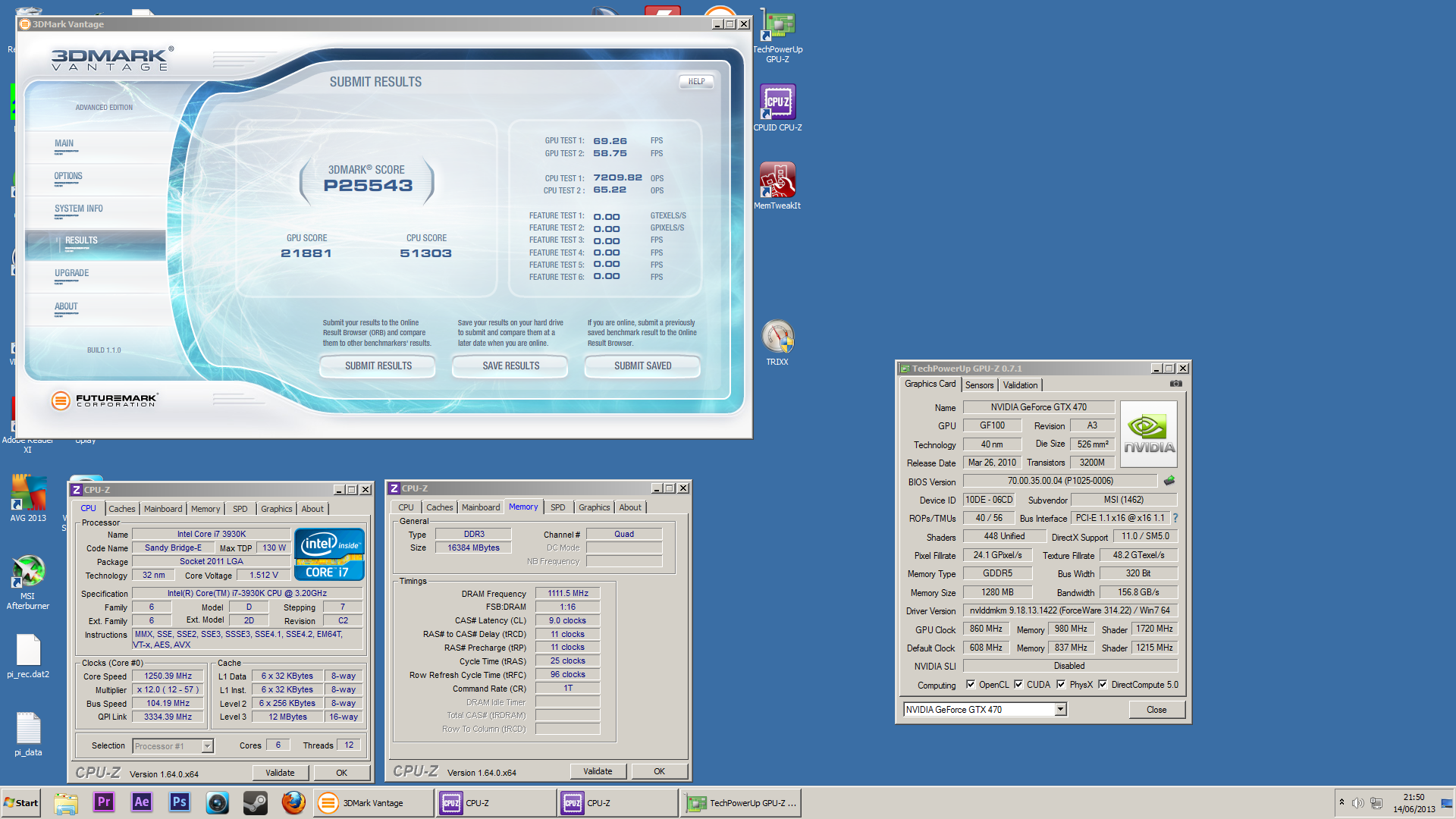Open AVG 2013 desktop icon
This screenshot has height=819, width=1456.
[28, 498]
